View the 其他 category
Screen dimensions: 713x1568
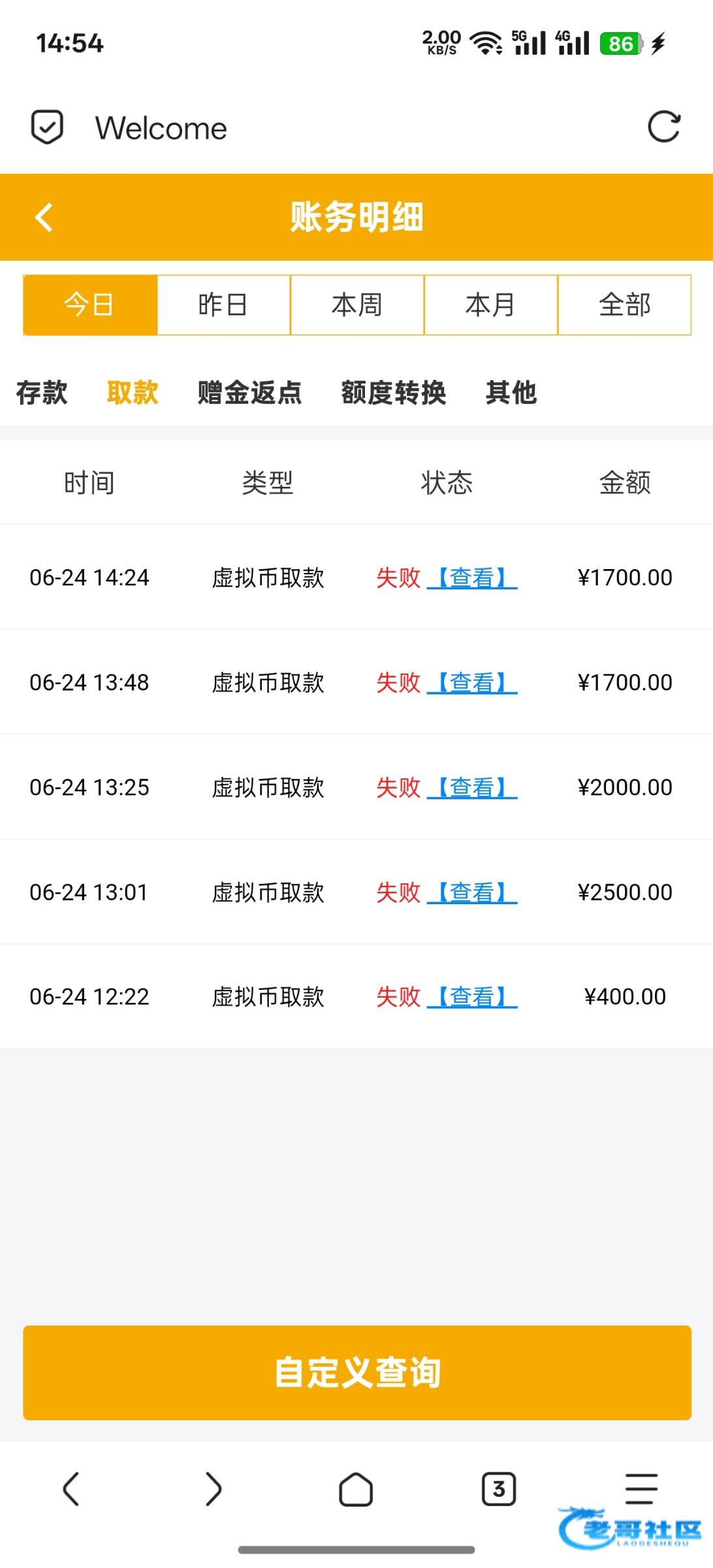pos(511,393)
